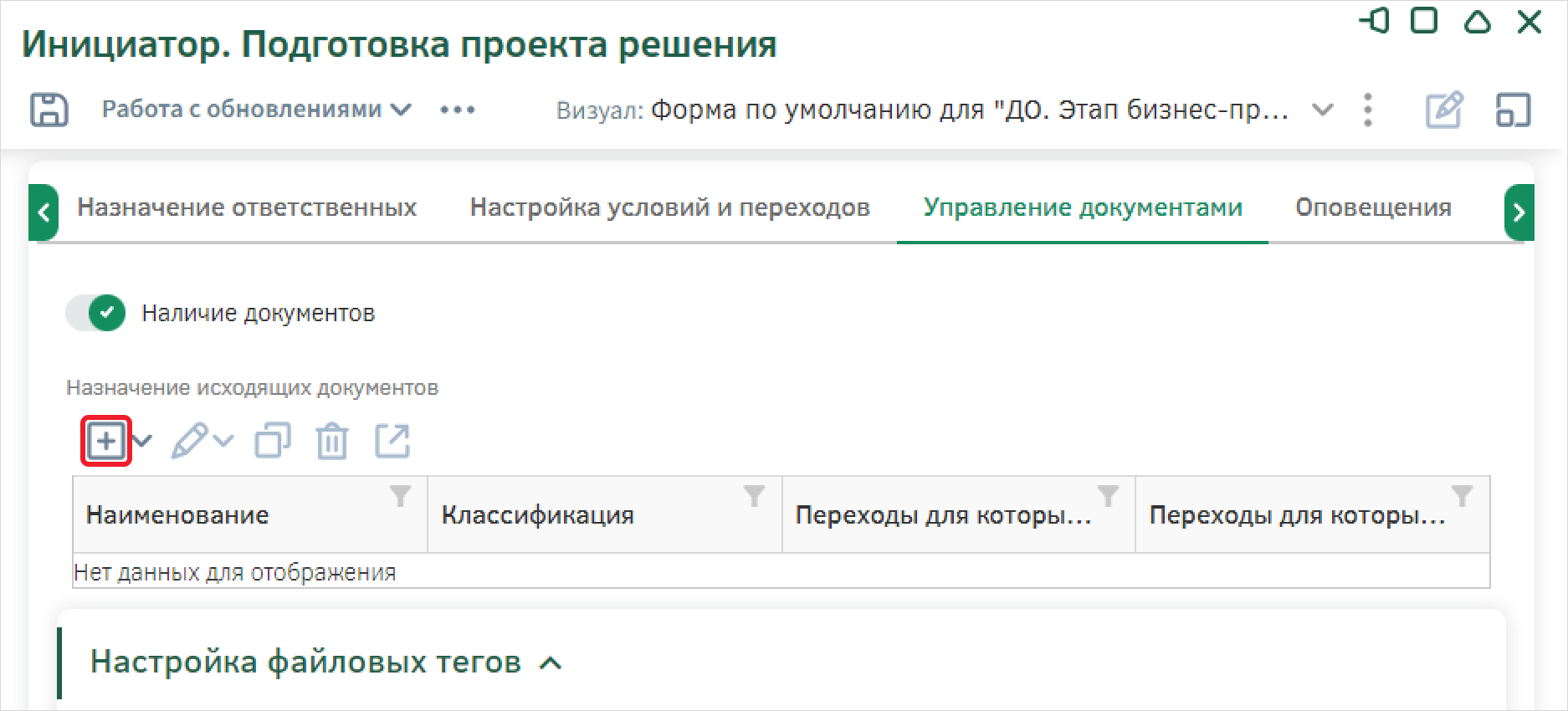
Task: Click filter icon of last Переходы column
Action: pyautogui.click(x=1463, y=496)
